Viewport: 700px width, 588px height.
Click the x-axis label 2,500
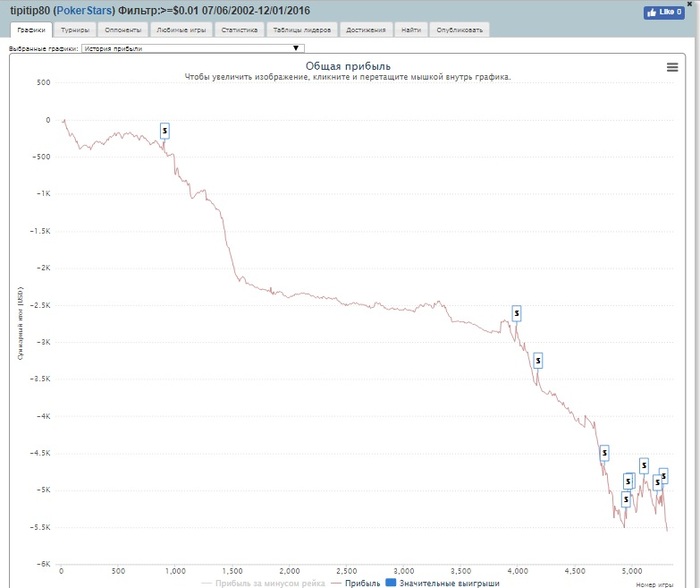pyautogui.click(x=346, y=571)
